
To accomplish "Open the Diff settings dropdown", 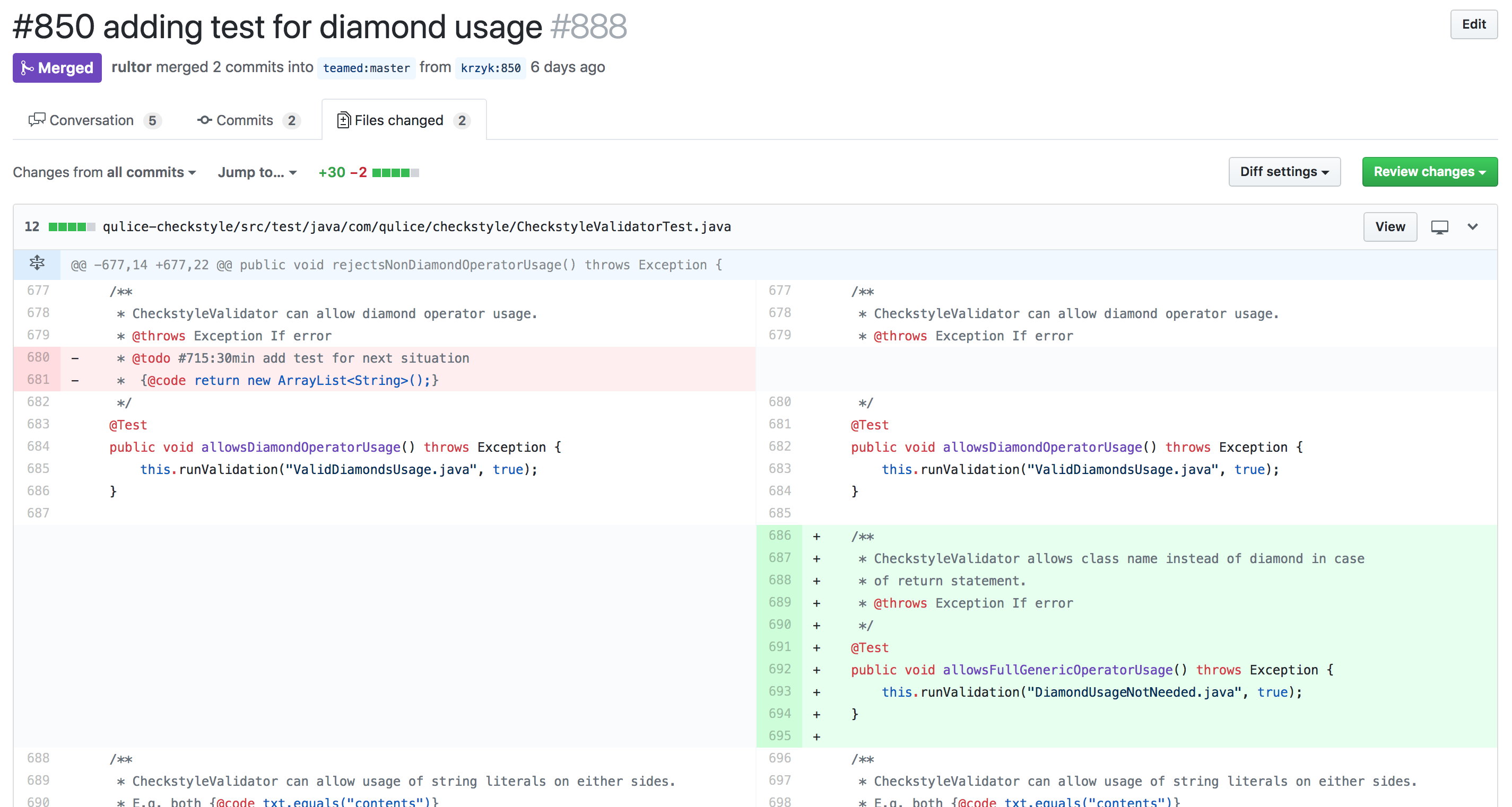I will pyautogui.click(x=1284, y=171).
